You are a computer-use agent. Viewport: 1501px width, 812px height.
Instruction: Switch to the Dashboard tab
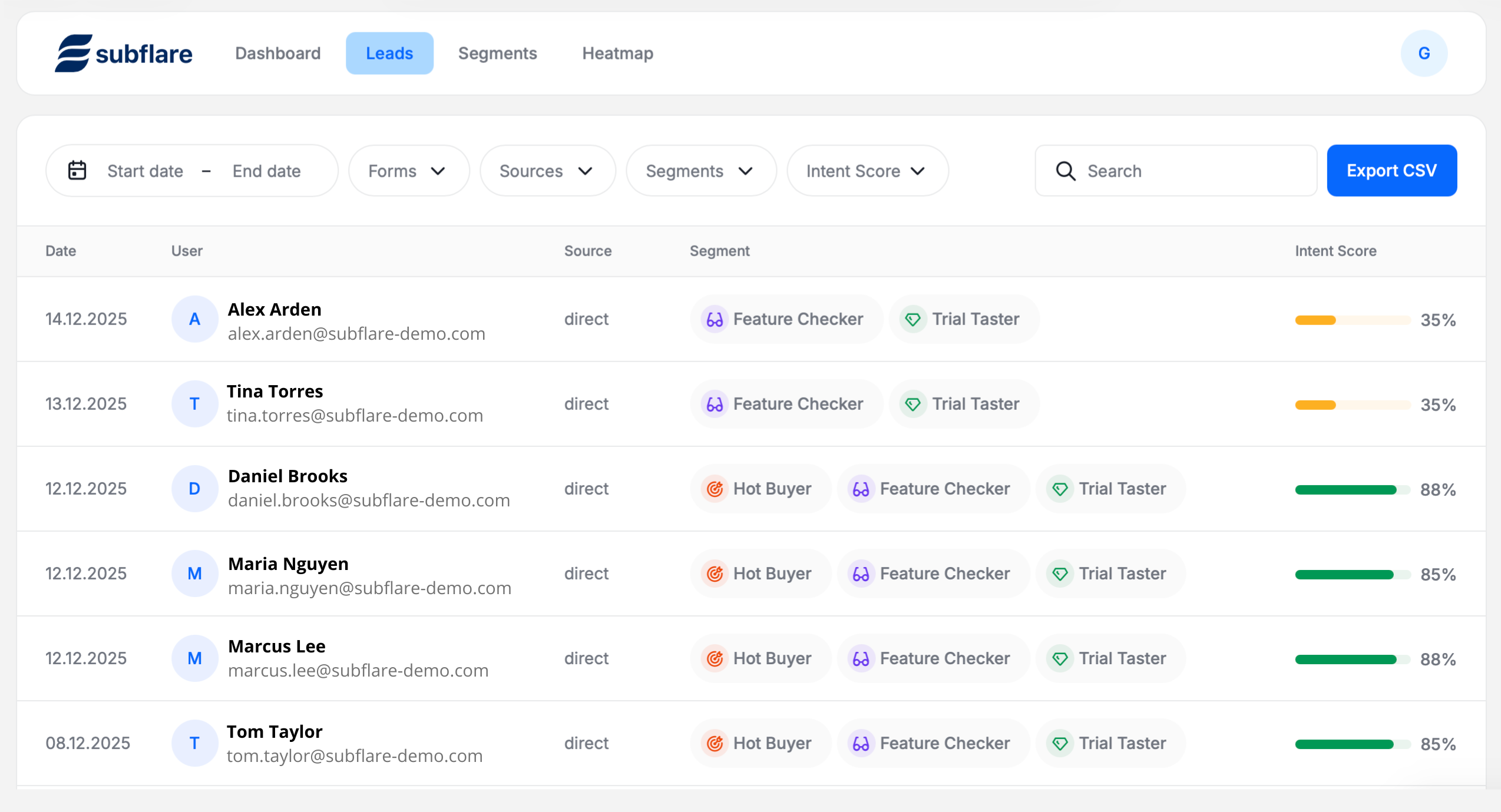click(x=278, y=54)
